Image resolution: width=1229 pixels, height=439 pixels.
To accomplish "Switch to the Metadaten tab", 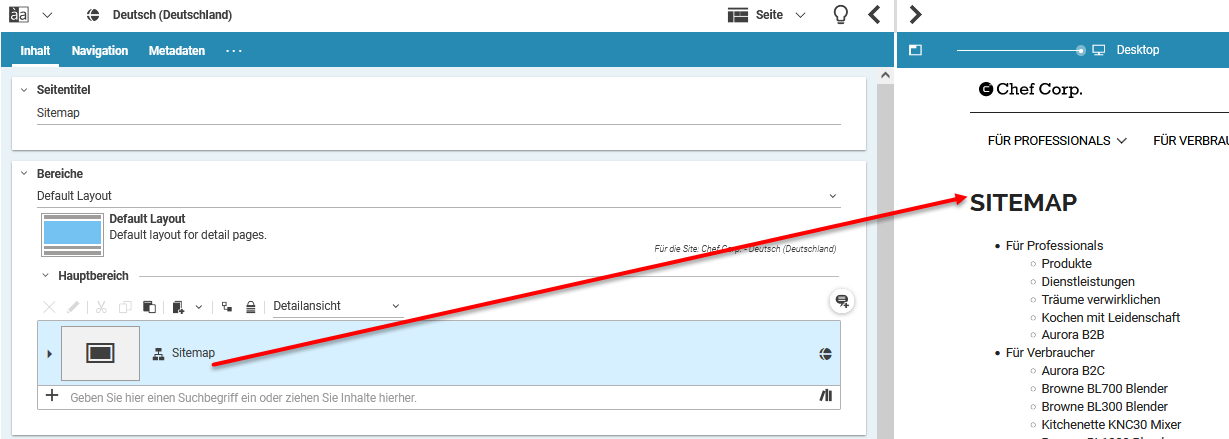I will [x=177, y=50].
